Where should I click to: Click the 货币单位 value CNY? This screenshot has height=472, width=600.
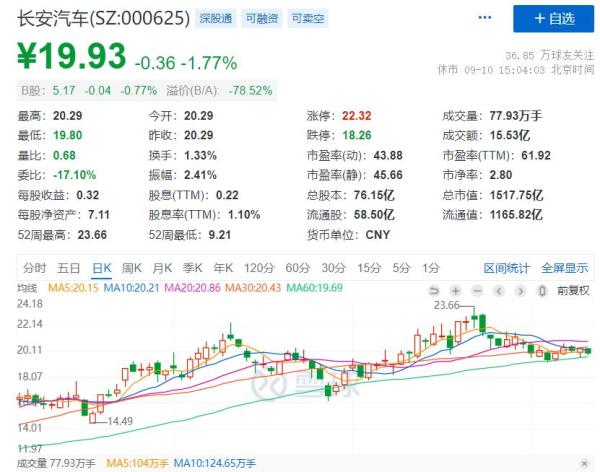378,235
